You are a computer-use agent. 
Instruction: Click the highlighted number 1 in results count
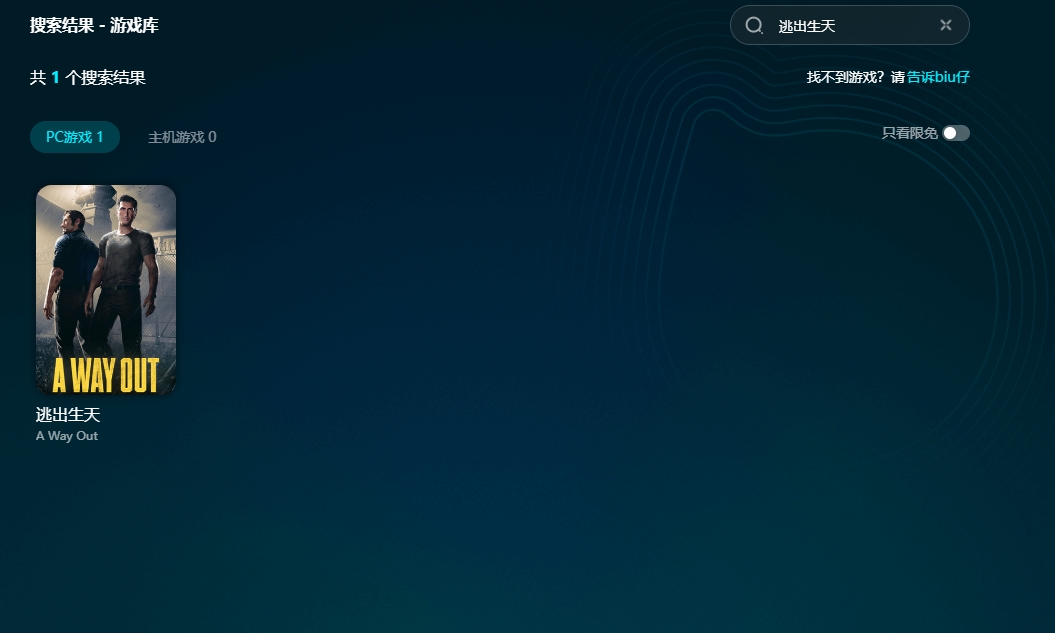(56, 77)
